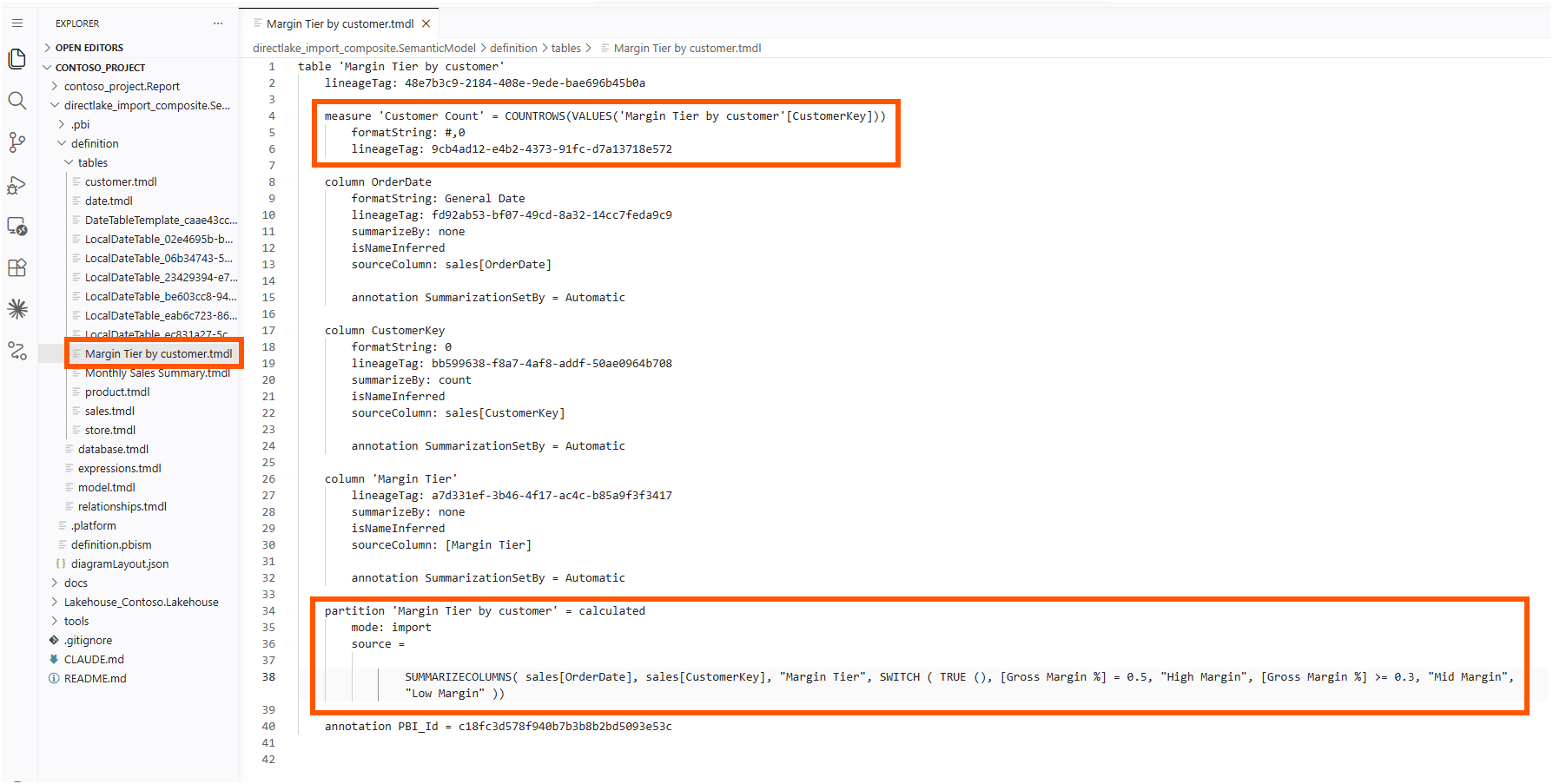
Task: Open relationships.tmdl file
Action: tap(122, 506)
